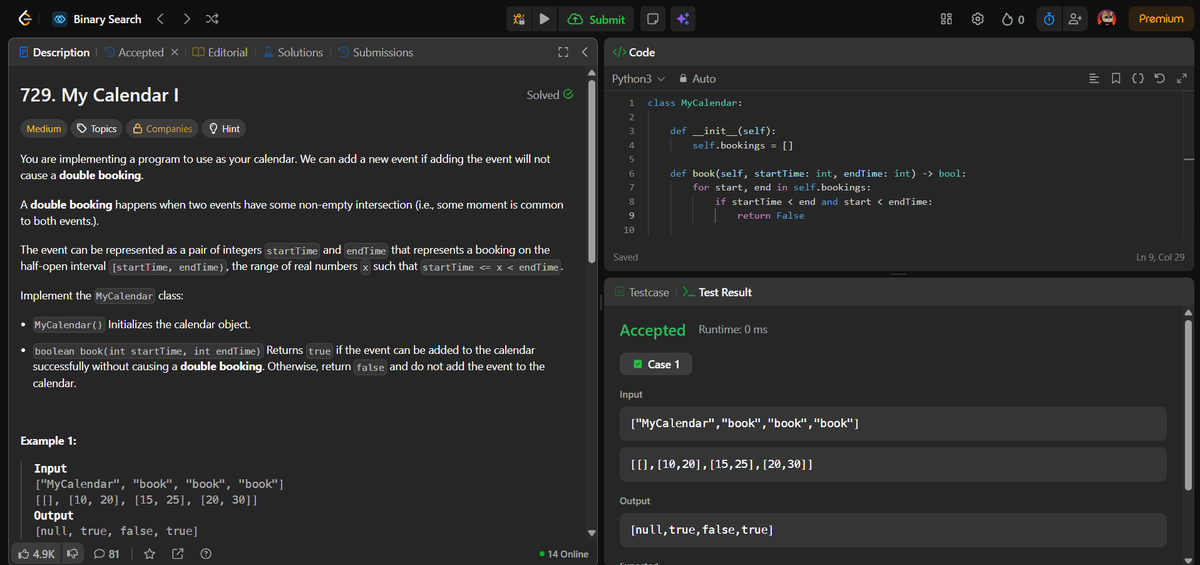Image resolution: width=1200 pixels, height=565 pixels.
Task: Open the LeetCode home logo
Action: pos(25,19)
